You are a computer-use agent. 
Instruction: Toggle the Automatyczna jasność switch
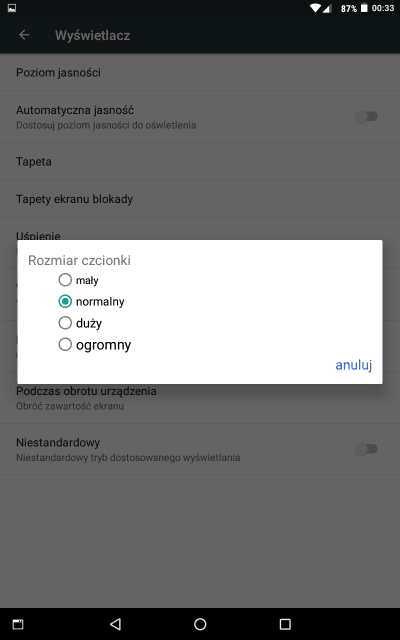366,117
